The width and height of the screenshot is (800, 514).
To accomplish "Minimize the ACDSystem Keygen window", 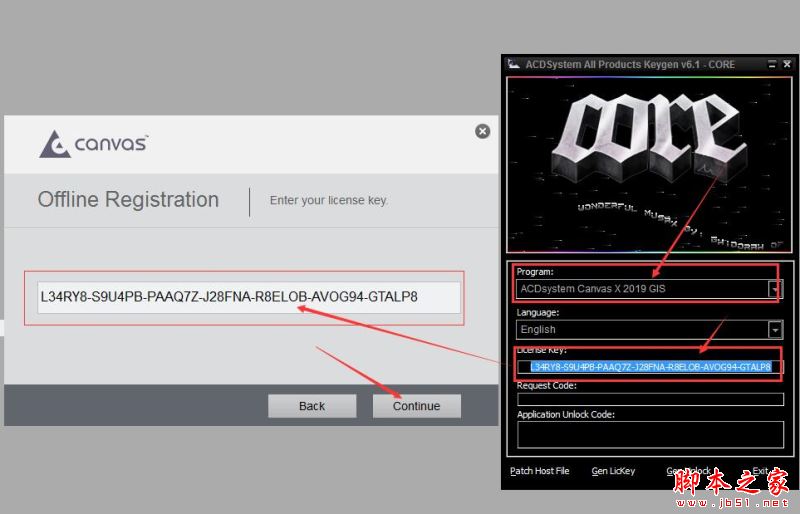I will point(772,64).
